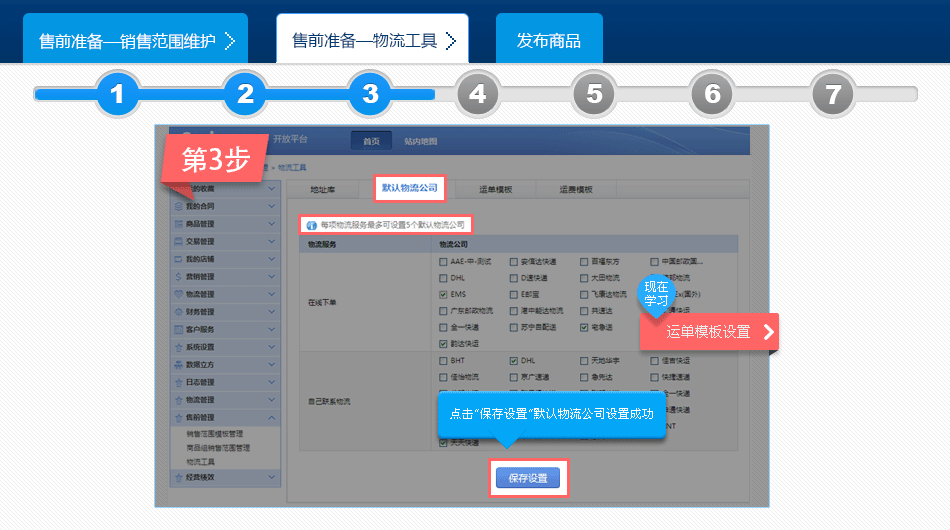Open the 运费模板 tab in the tutorial image

pyautogui.click(x=575, y=188)
